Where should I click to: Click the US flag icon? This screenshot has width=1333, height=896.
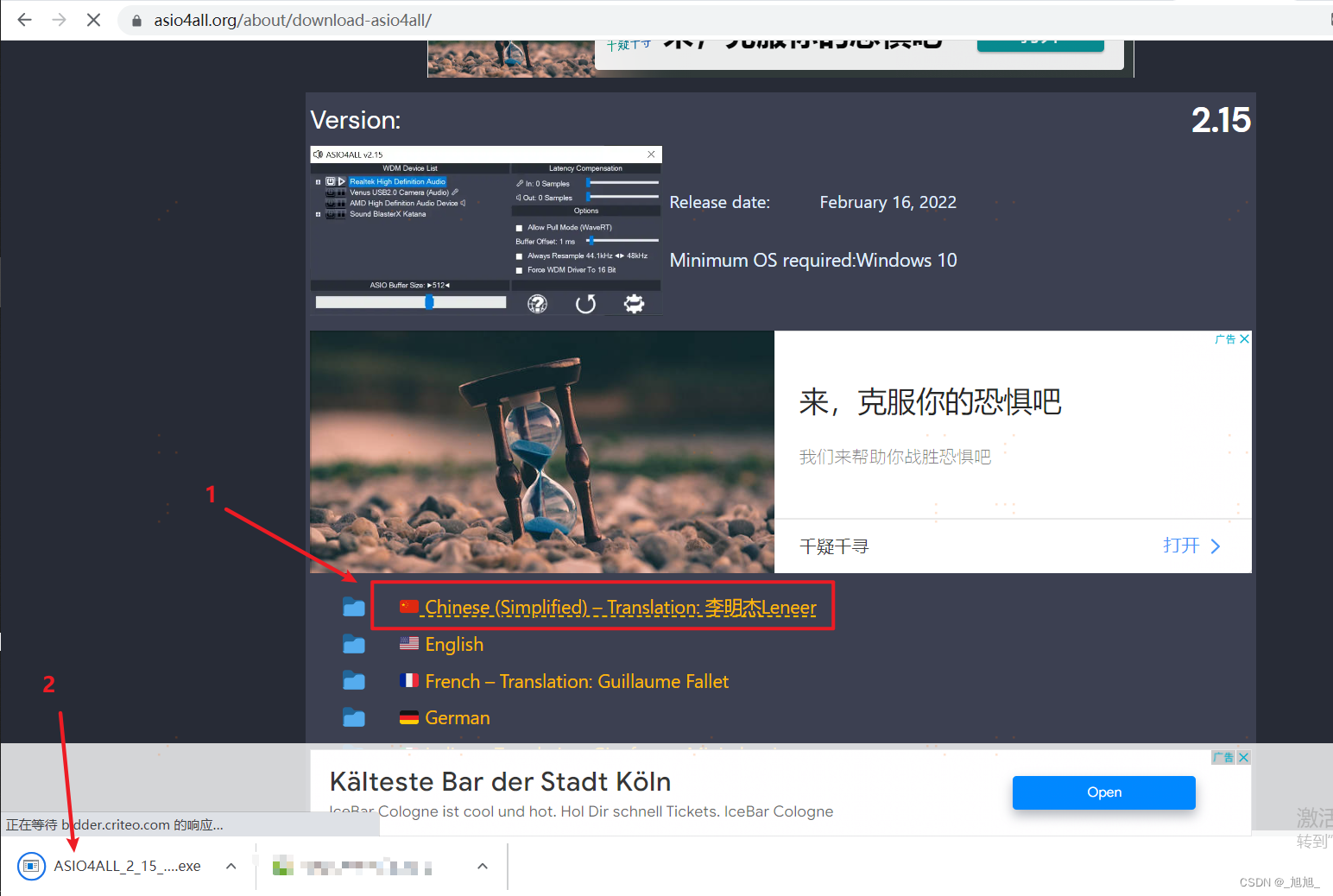click(409, 643)
